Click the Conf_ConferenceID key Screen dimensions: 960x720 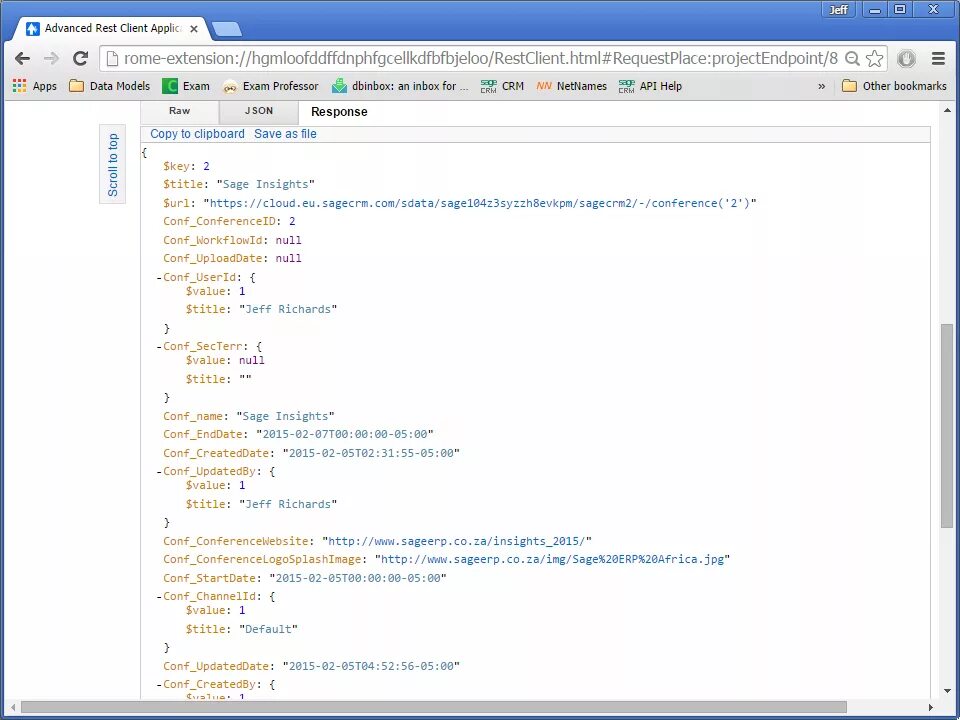(219, 221)
